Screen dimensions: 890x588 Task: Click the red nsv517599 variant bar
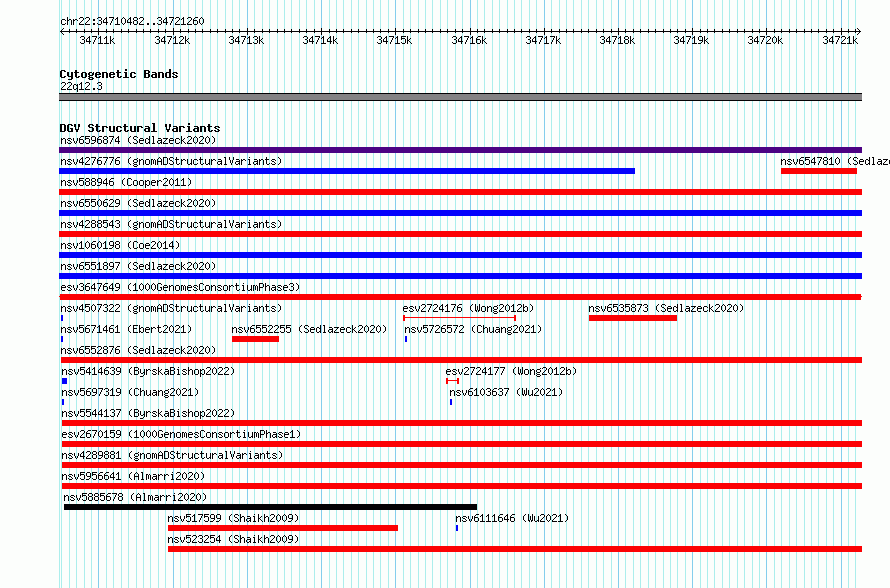283,528
